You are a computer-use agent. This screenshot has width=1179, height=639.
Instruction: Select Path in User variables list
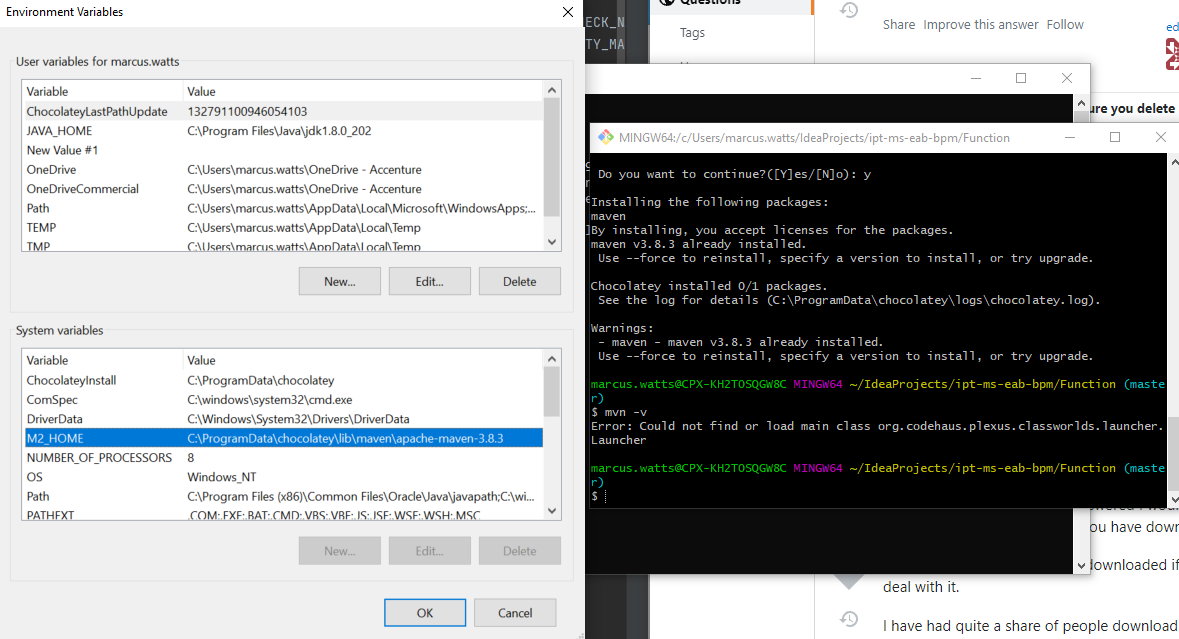tap(283, 208)
